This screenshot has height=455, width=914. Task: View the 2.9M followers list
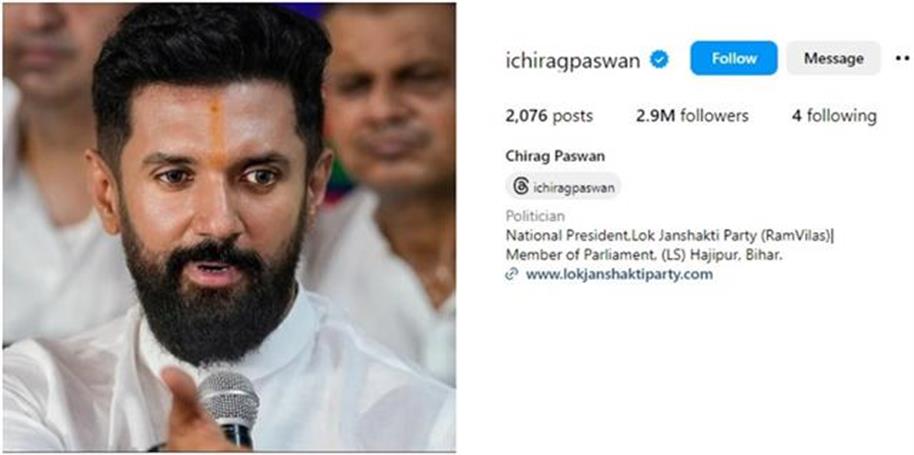pos(692,116)
